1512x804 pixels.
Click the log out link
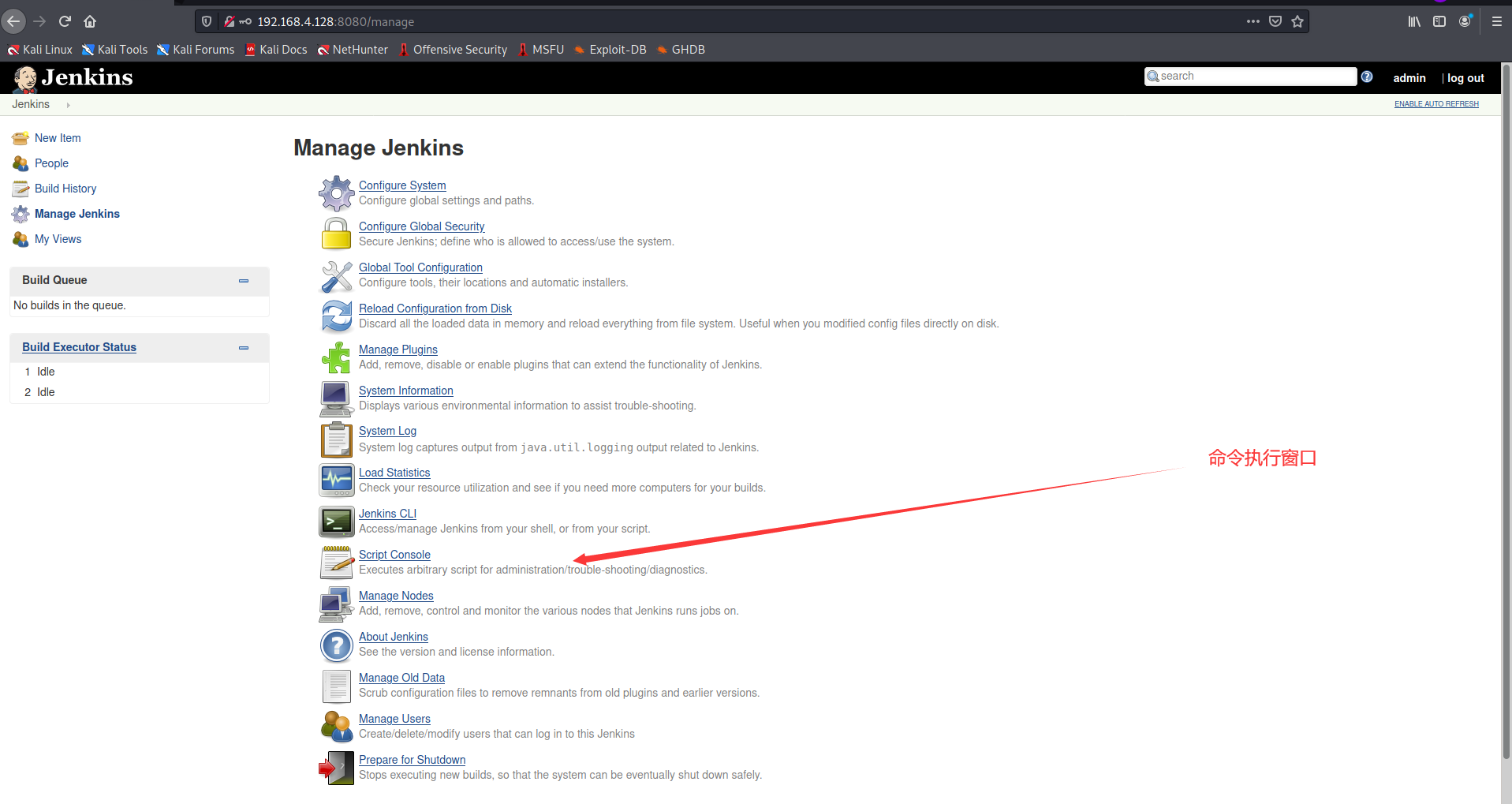(1465, 78)
